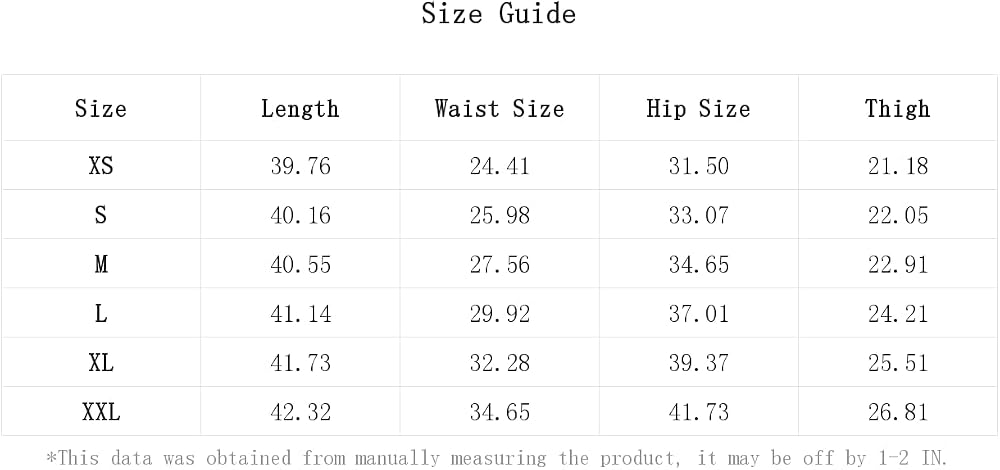Click the Size Guide title
The width and height of the screenshot is (1000, 470).
pos(499,14)
